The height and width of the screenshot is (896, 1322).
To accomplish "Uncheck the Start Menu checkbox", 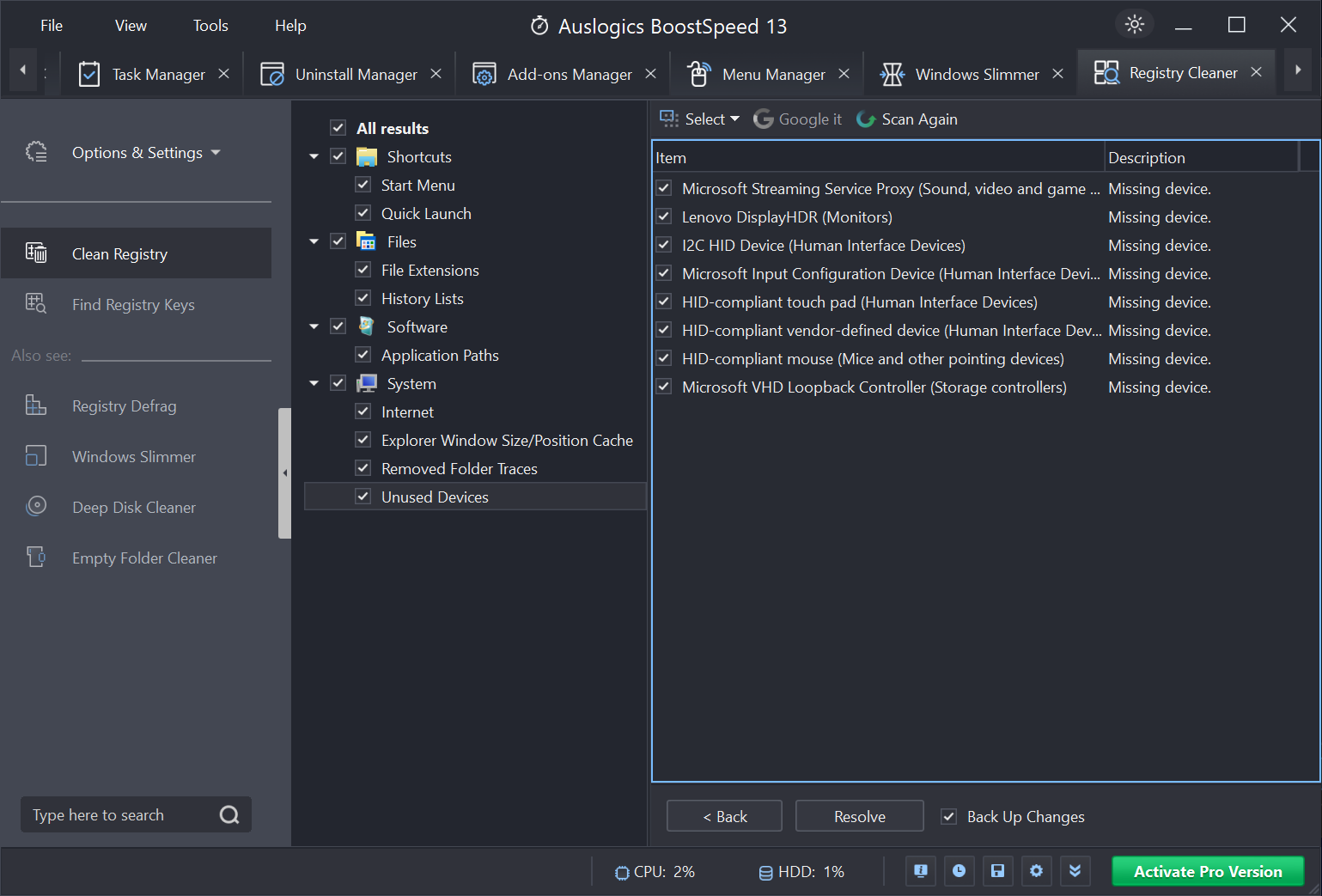I will (363, 185).
